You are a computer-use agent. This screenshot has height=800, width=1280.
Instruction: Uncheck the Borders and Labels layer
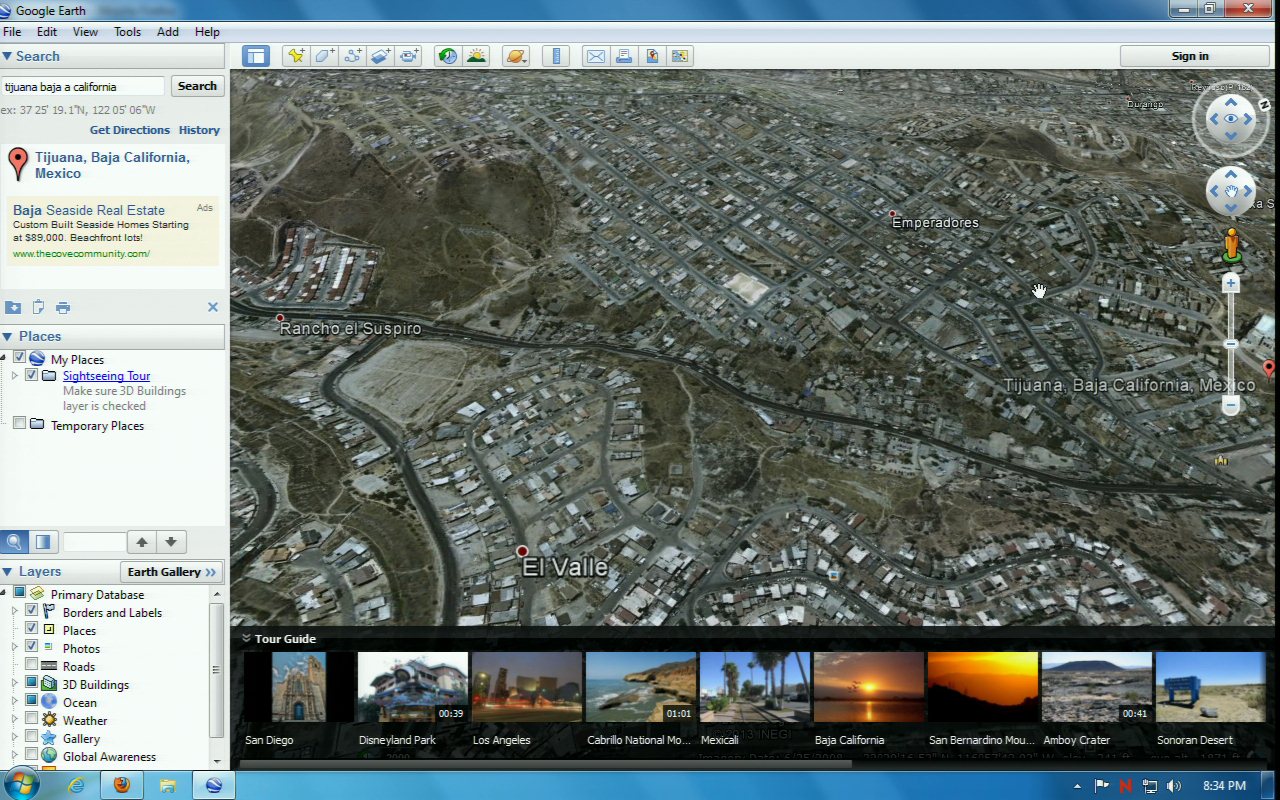click(32, 612)
